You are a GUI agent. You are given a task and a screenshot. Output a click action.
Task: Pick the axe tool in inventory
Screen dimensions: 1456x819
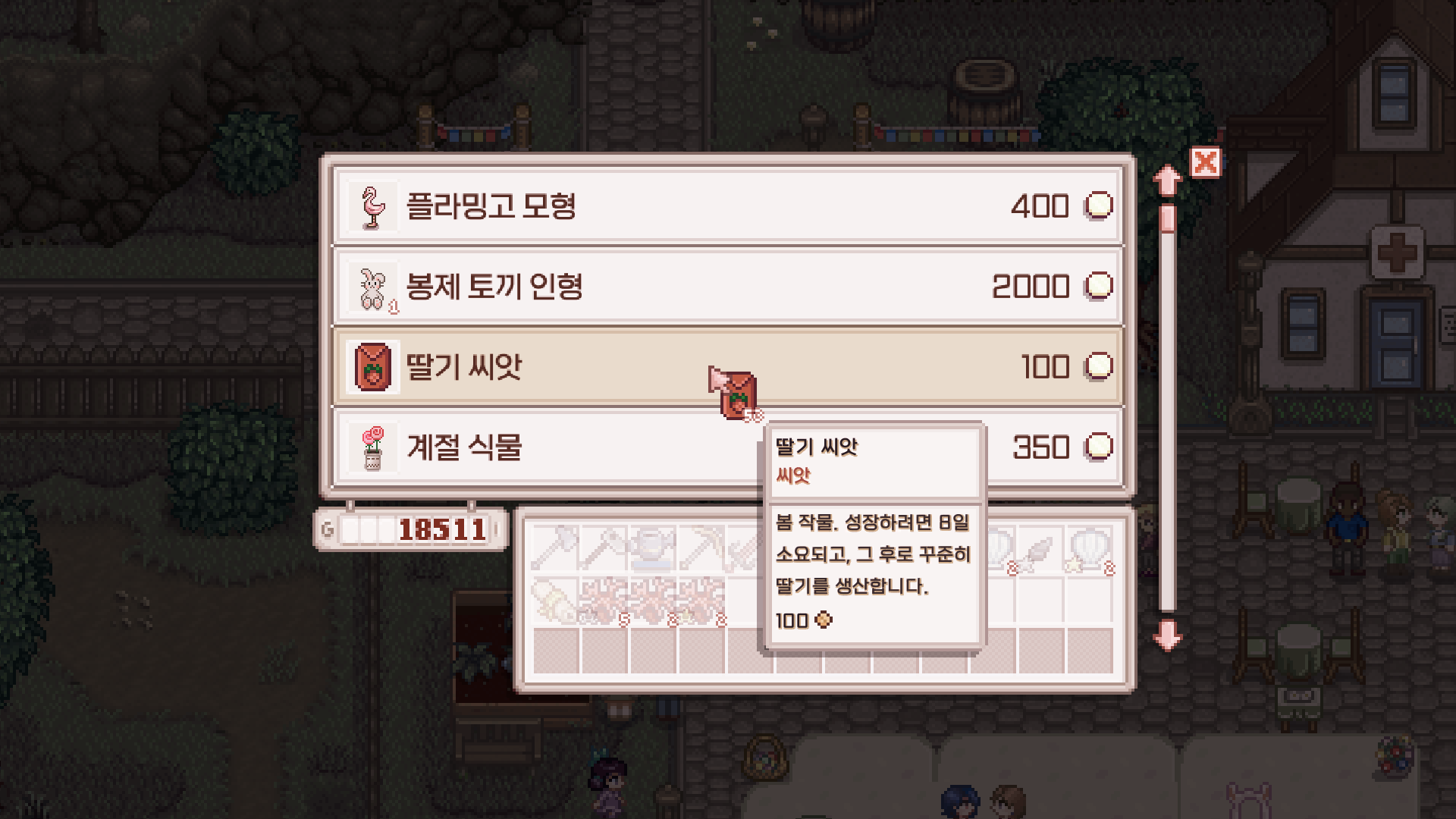604,548
